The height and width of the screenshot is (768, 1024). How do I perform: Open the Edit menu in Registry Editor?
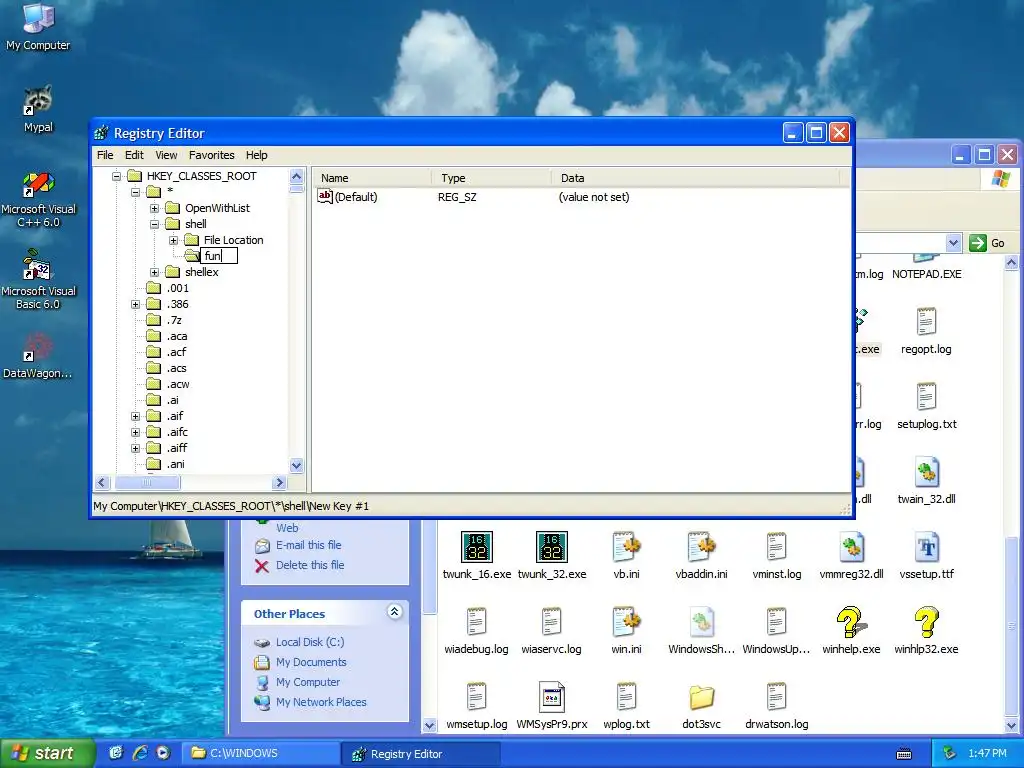pyautogui.click(x=134, y=155)
